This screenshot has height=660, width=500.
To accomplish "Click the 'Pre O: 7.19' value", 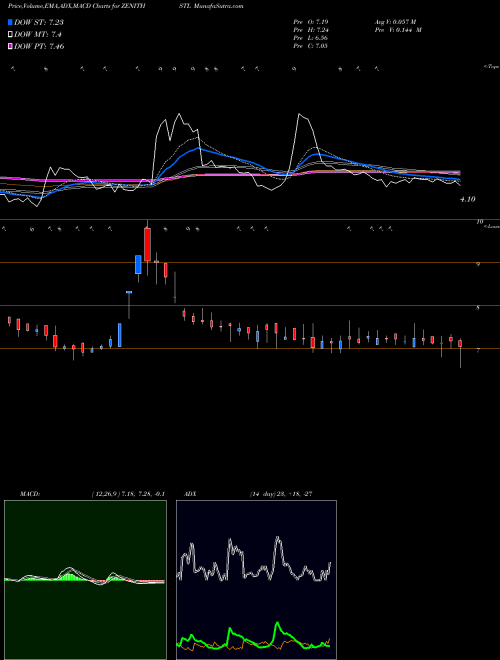I will click(309, 22).
